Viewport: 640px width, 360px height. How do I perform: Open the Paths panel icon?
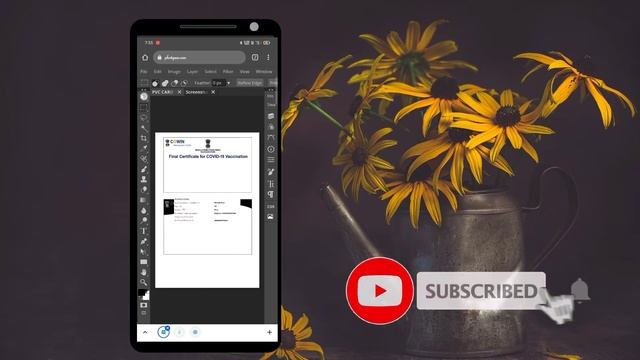(x=271, y=138)
